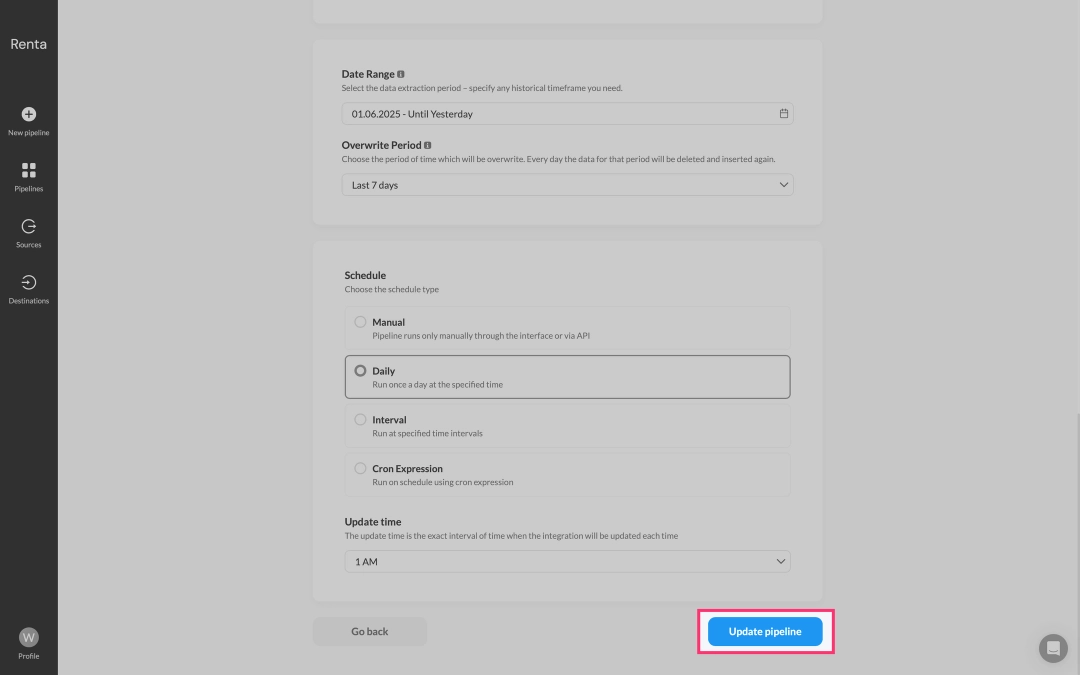The height and width of the screenshot is (675, 1080).
Task: Click the Go back button
Action: (x=370, y=632)
